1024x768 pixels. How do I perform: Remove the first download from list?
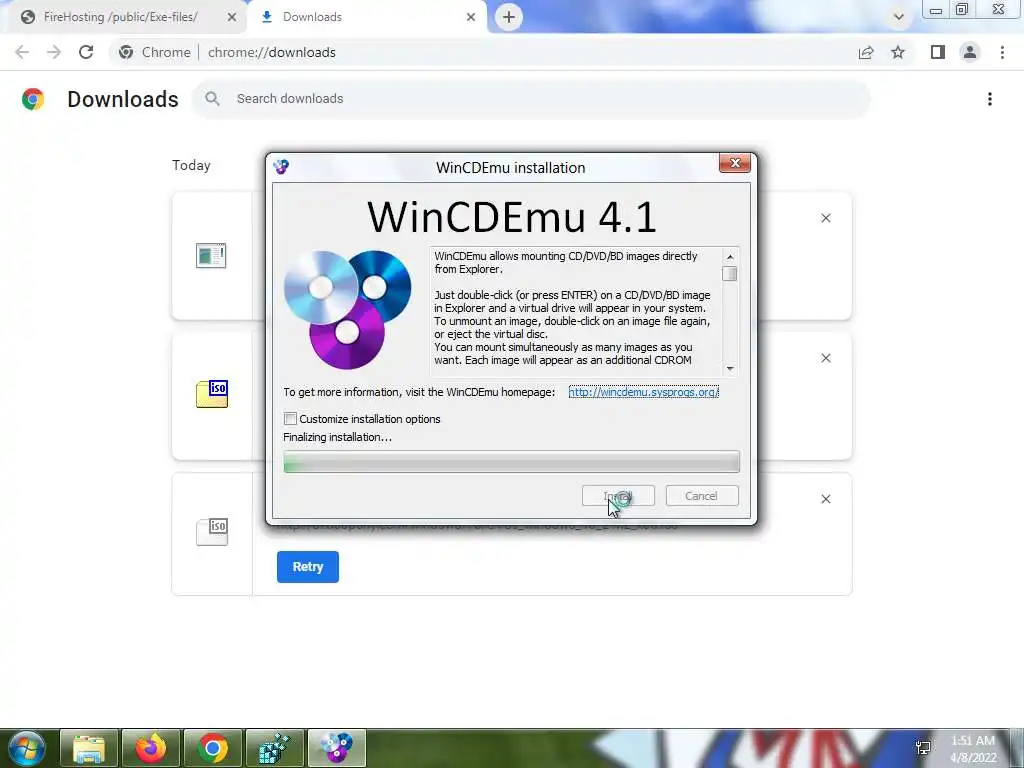[825, 218]
